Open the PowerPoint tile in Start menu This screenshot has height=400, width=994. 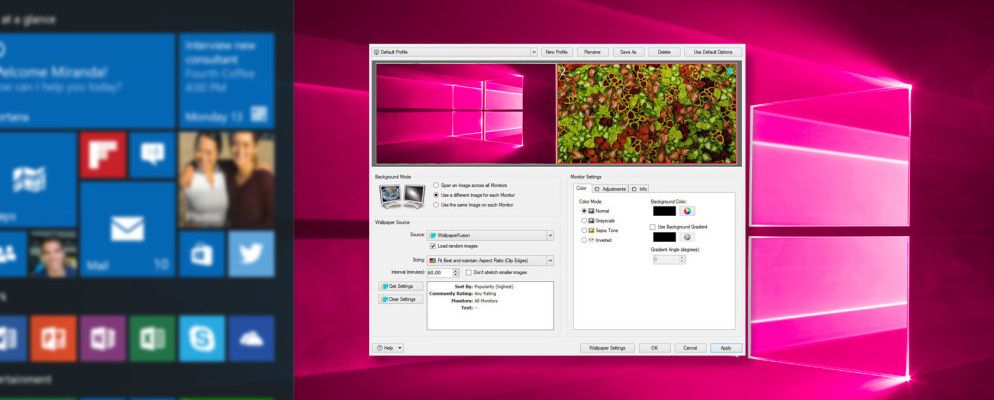click(x=53, y=339)
